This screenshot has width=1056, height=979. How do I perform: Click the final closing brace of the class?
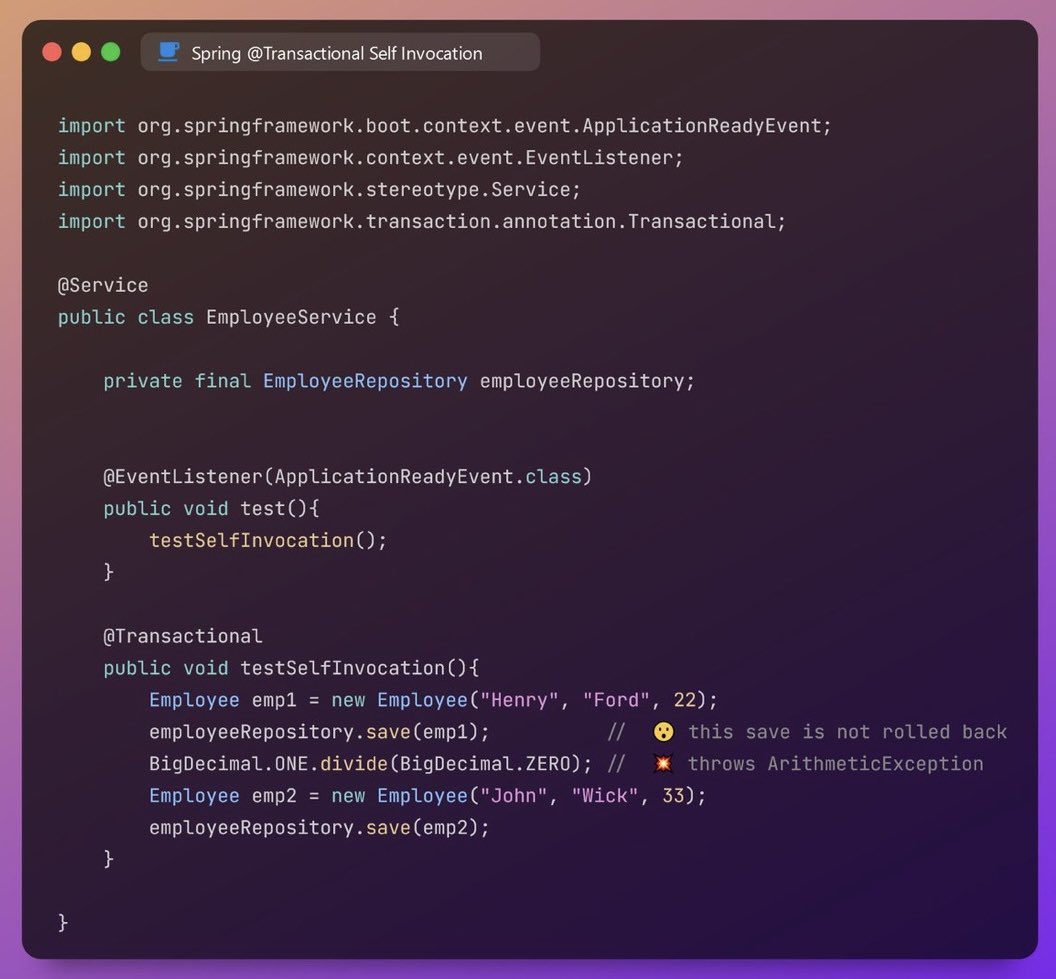[63, 922]
